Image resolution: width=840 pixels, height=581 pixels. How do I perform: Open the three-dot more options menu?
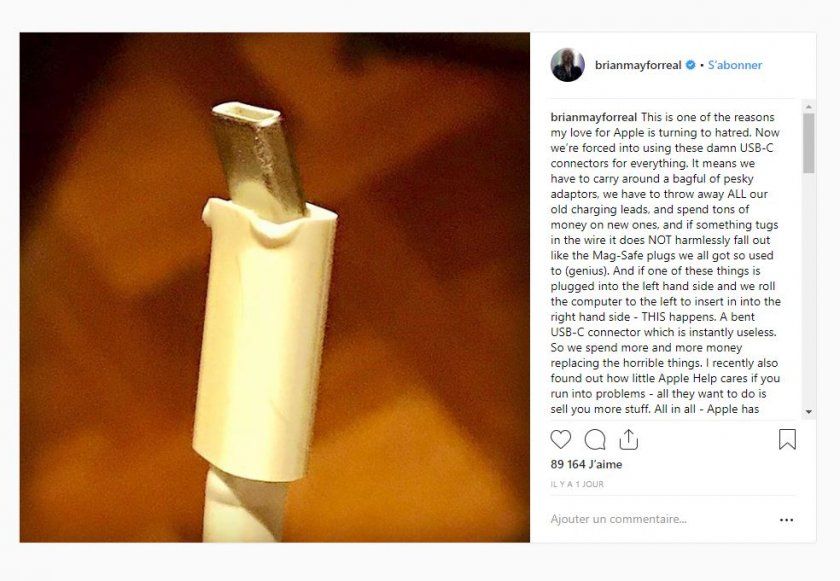point(787,520)
